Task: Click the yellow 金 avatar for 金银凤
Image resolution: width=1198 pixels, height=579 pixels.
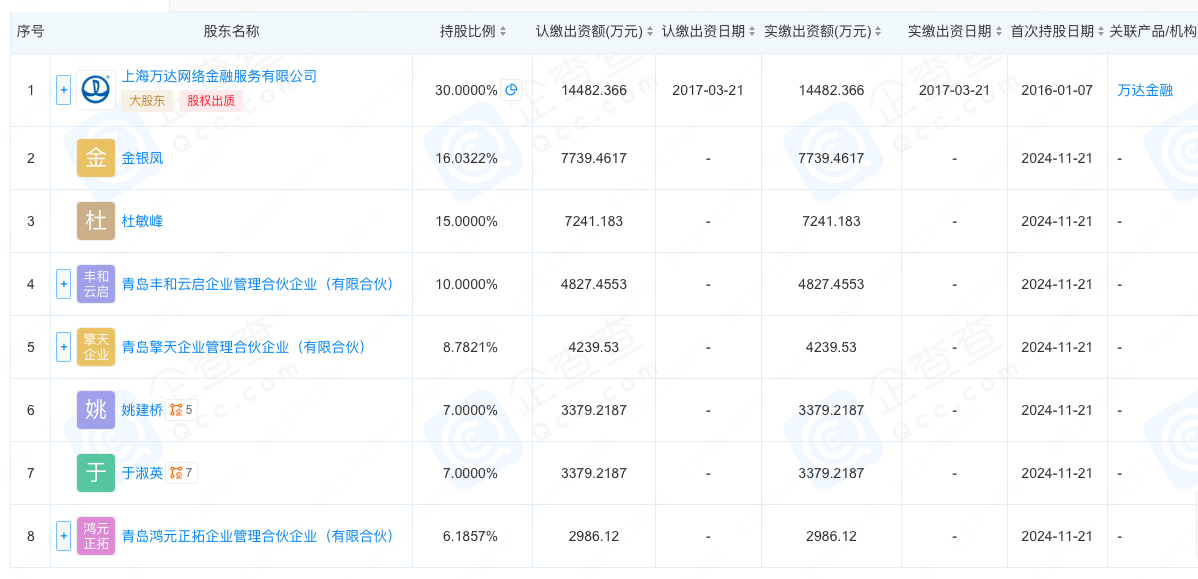Action: pos(96,158)
